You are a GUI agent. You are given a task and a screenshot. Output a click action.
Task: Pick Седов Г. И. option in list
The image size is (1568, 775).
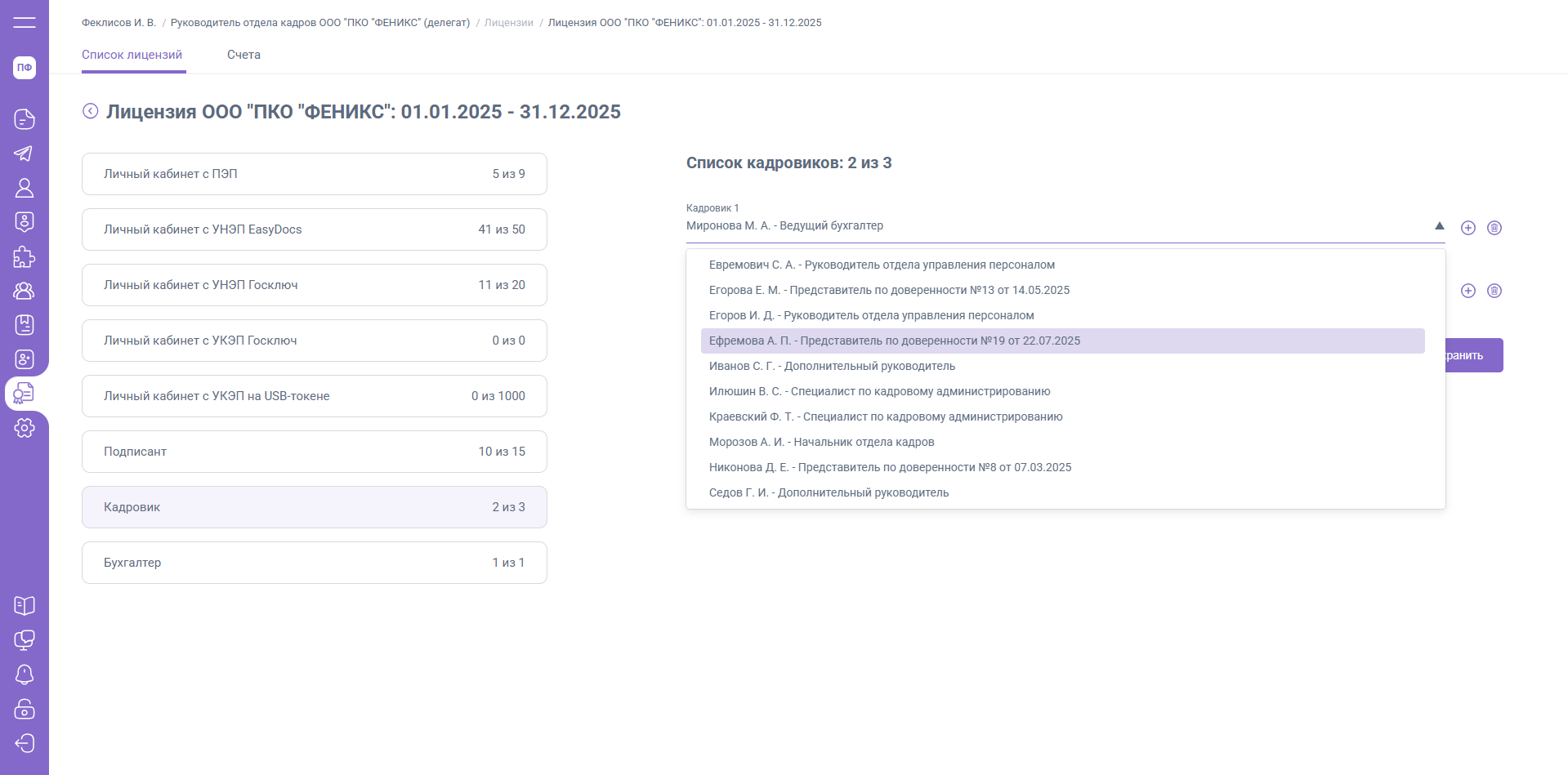coord(829,492)
